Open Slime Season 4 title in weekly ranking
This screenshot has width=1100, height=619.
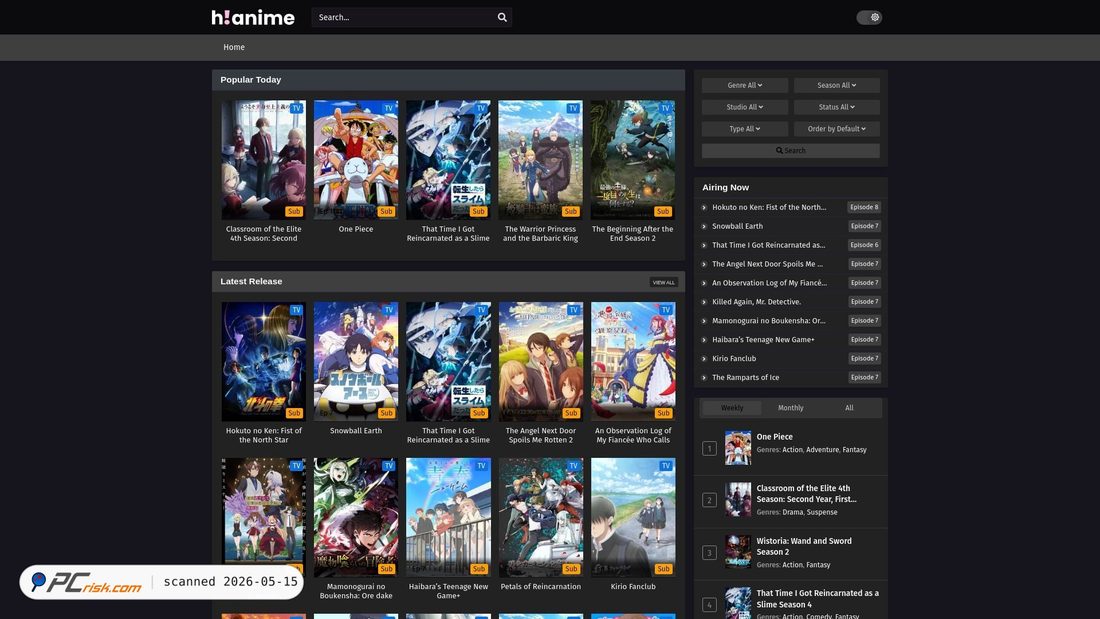pyautogui.click(x=817, y=599)
